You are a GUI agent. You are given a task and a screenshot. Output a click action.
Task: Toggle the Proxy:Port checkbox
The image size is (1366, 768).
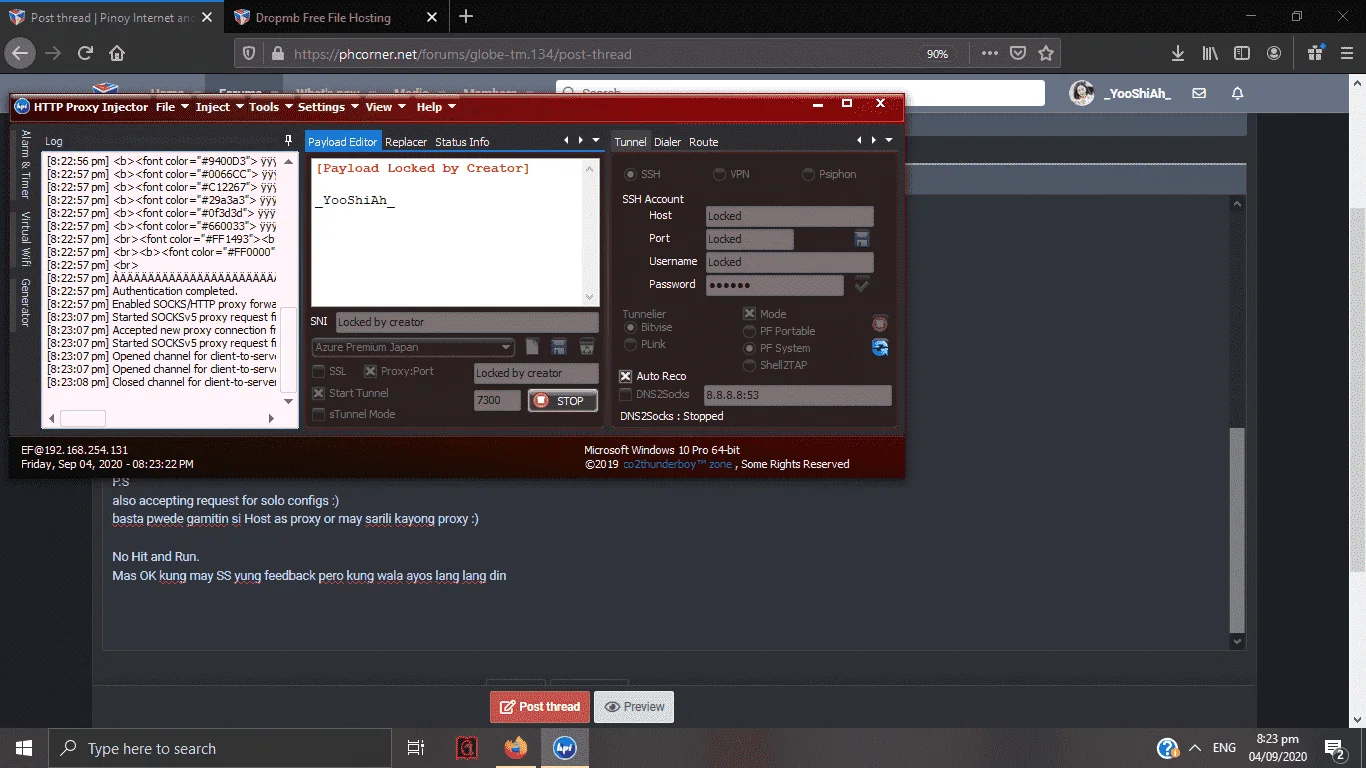point(370,371)
